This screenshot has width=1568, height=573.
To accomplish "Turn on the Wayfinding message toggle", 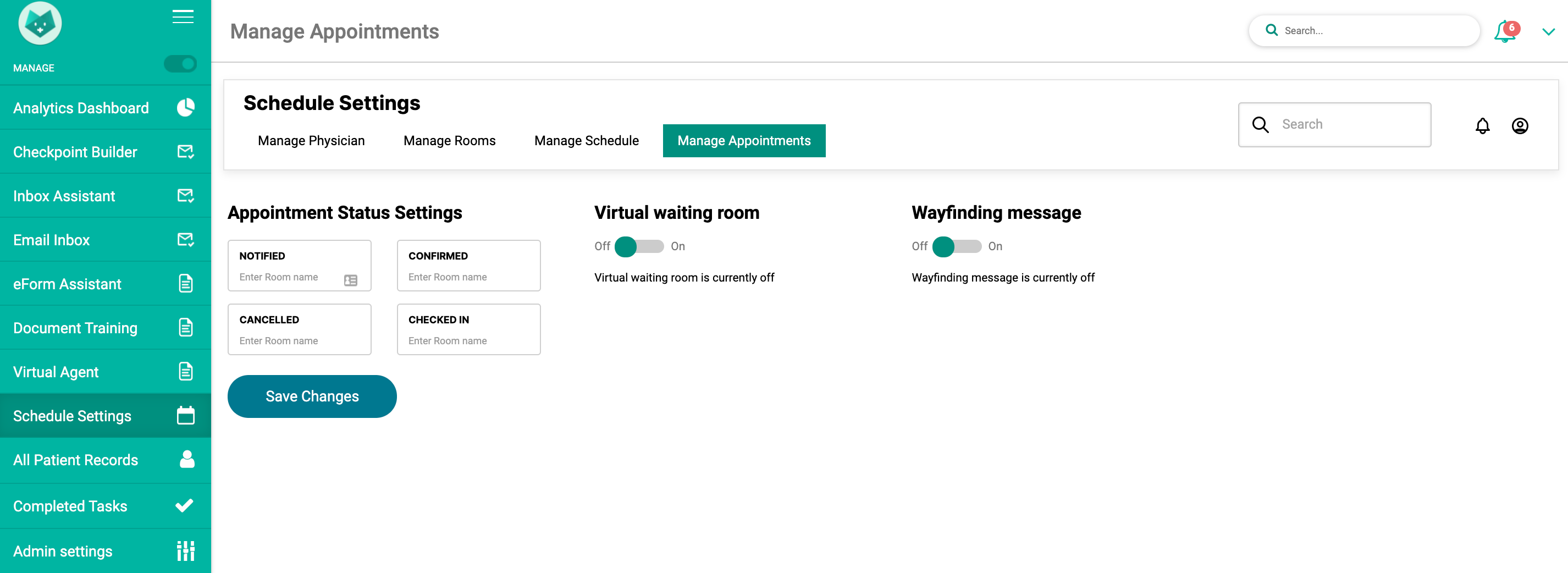I will tap(956, 246).
